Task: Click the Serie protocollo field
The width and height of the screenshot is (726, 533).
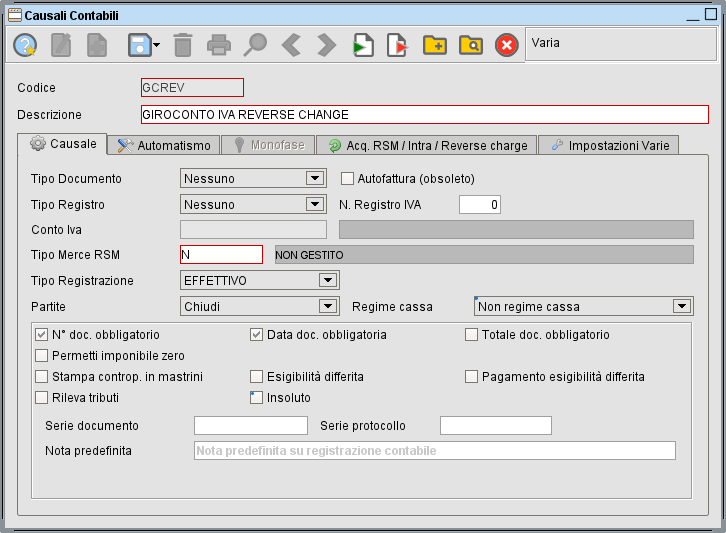Action: coord(496,425)
